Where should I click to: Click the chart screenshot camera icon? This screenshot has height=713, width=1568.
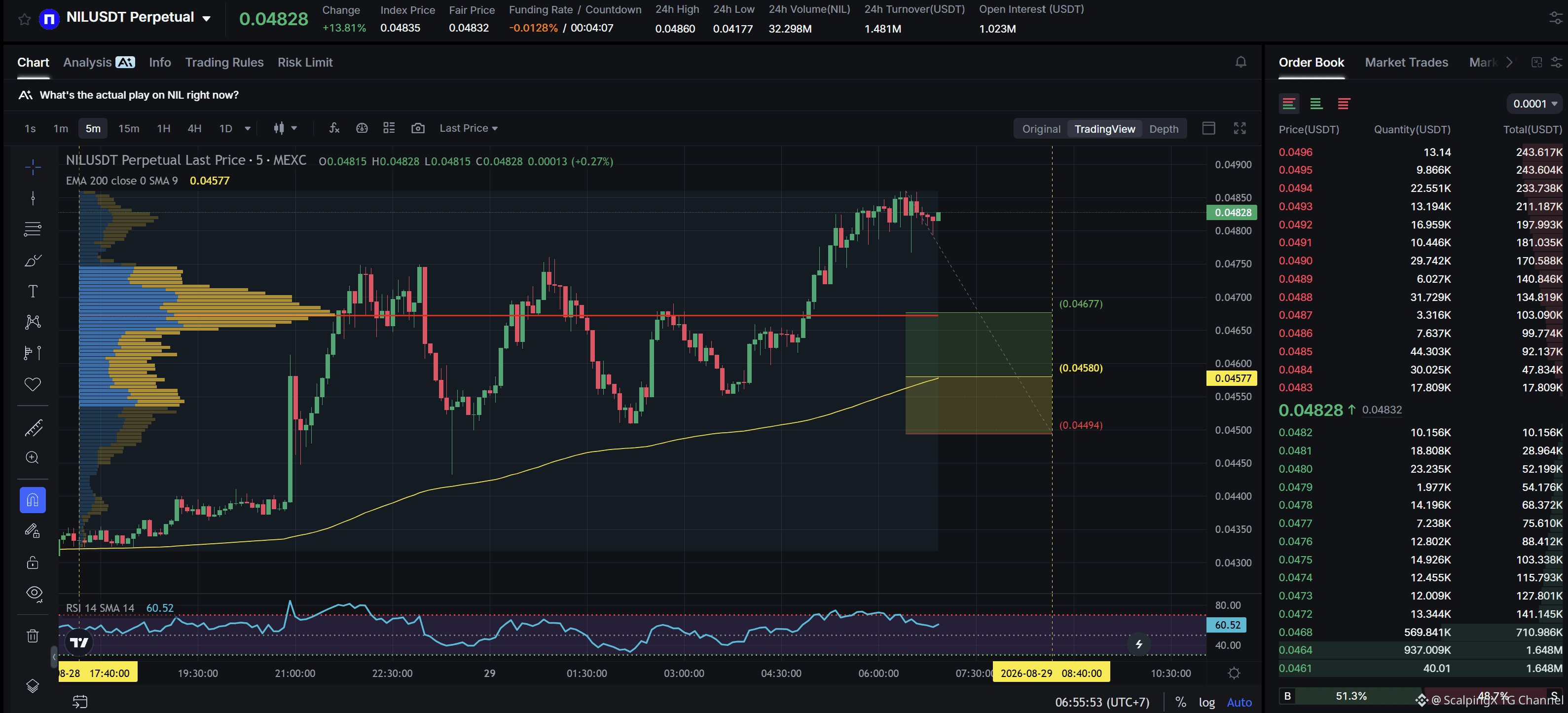[418, 128]
